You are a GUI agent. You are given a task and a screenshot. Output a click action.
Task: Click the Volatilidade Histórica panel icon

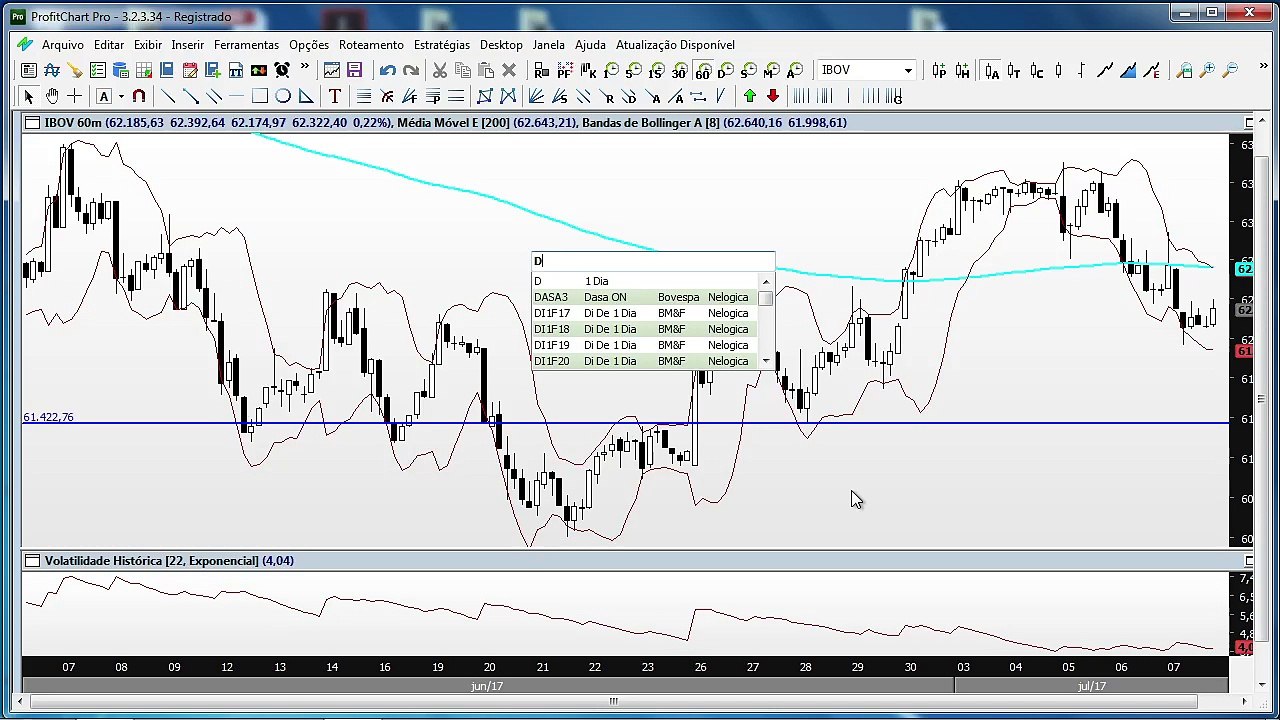click(32, 561)
